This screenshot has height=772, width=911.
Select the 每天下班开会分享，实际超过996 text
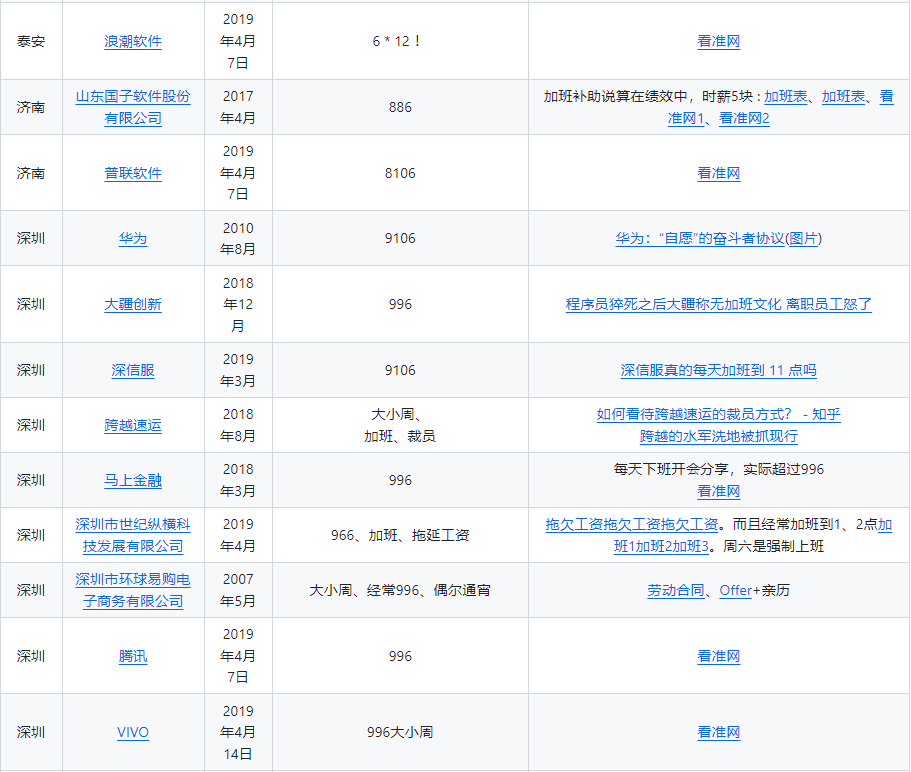tap(719, 469)
